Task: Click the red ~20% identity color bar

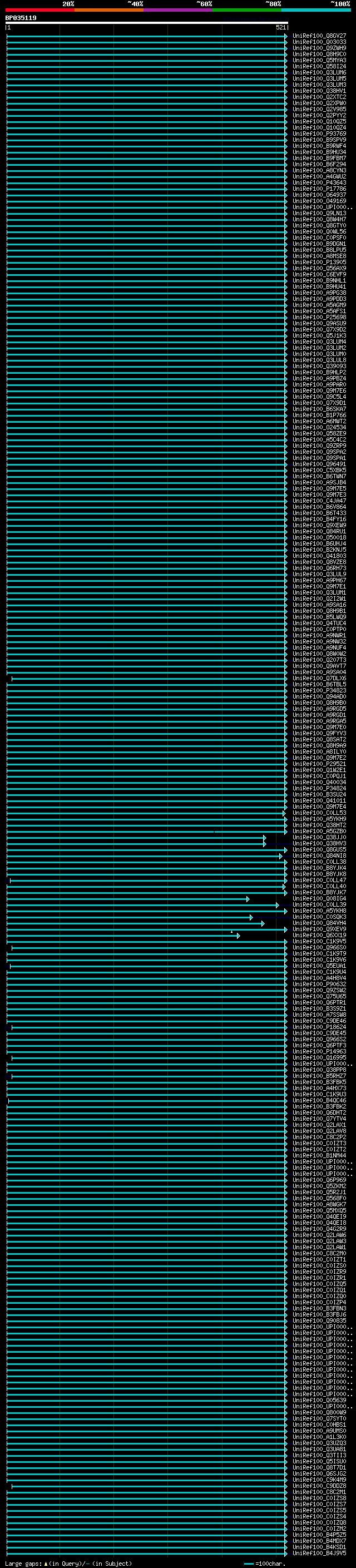Action: [39, 10]
